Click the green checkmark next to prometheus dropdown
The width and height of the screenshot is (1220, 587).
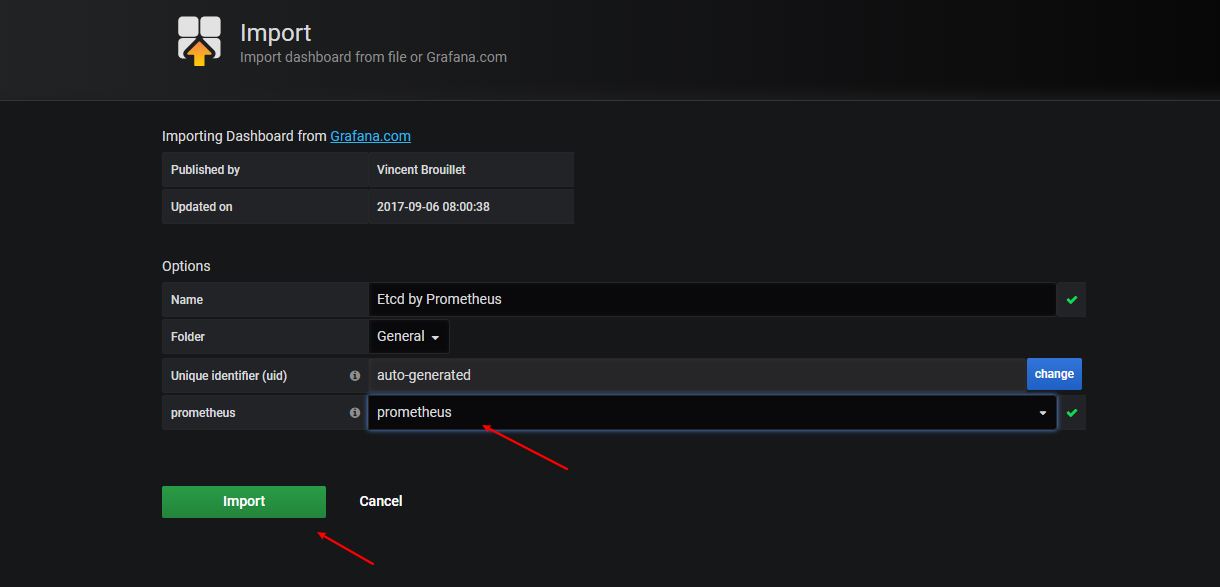tap(1072, 412)
